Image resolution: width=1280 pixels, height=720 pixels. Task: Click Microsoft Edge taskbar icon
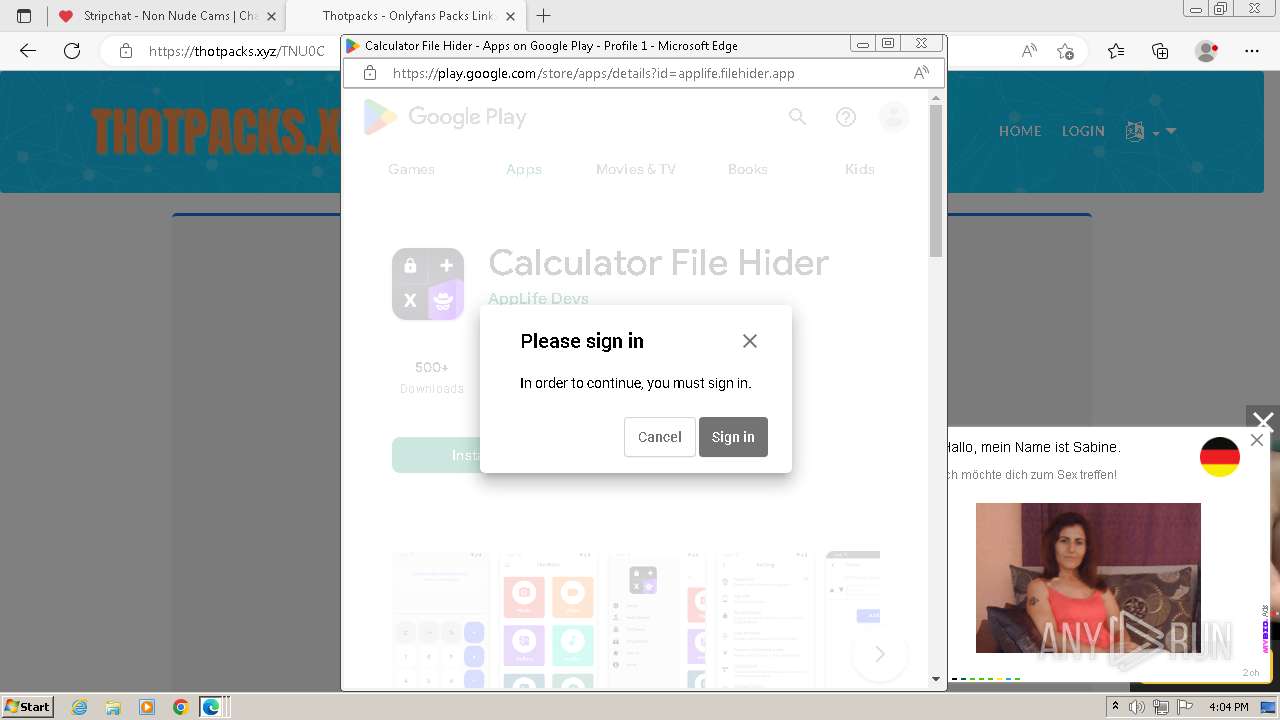tap(211, 707)
